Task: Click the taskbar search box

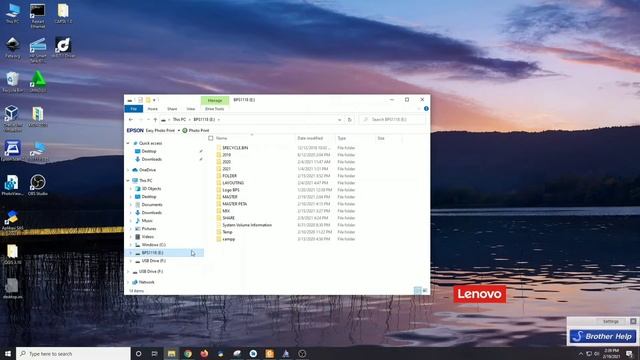Action: point(73,353)
